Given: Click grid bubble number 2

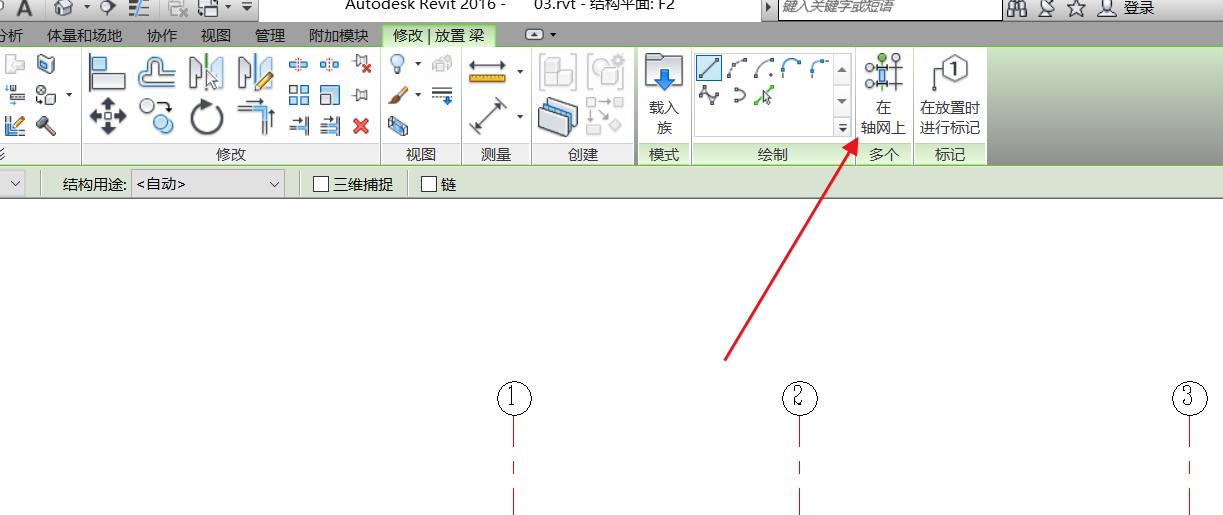Looking at the screenshot, I should point(799,398).
